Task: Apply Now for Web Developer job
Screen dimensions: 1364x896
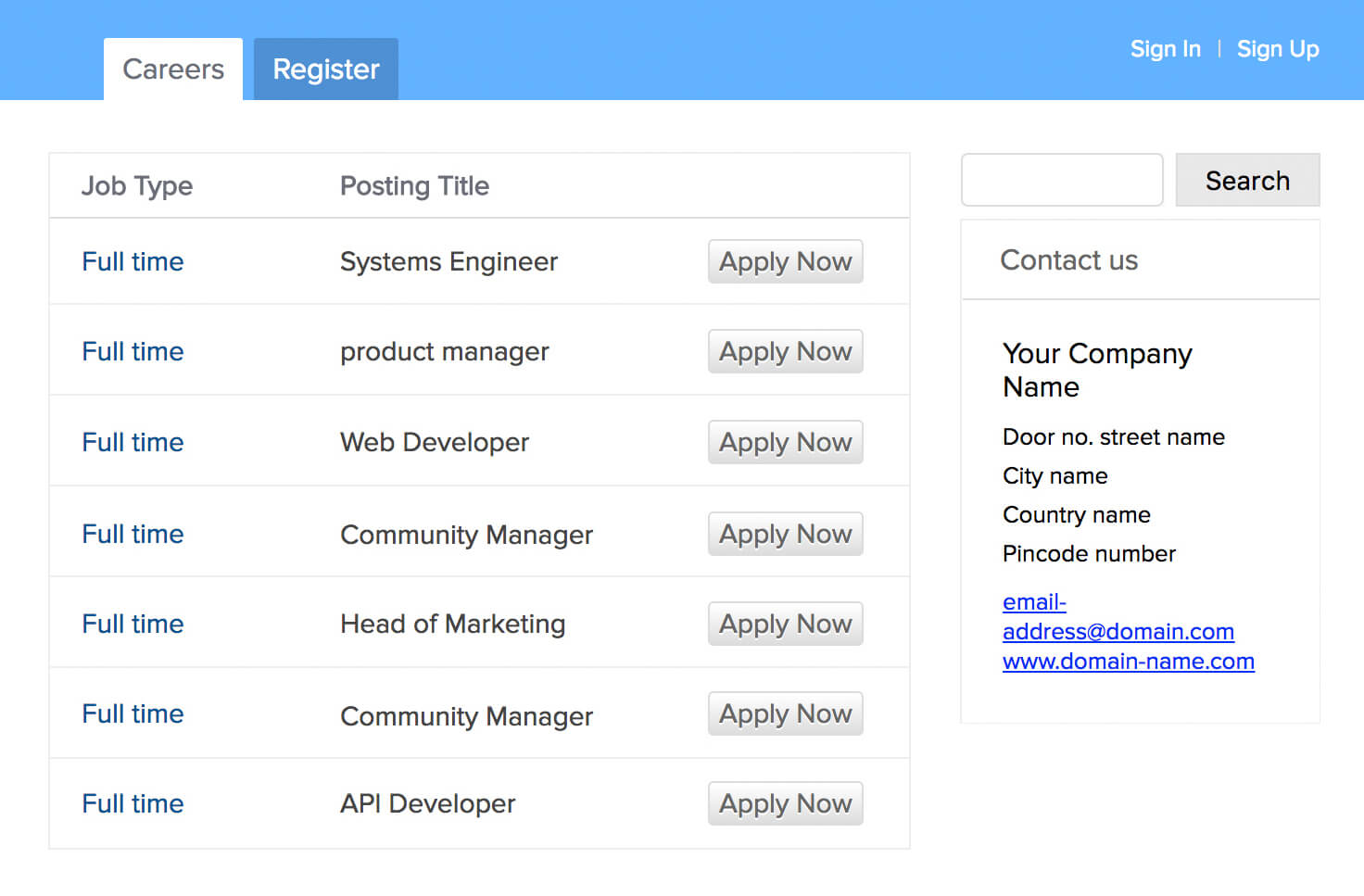Action: pos(785,442)
